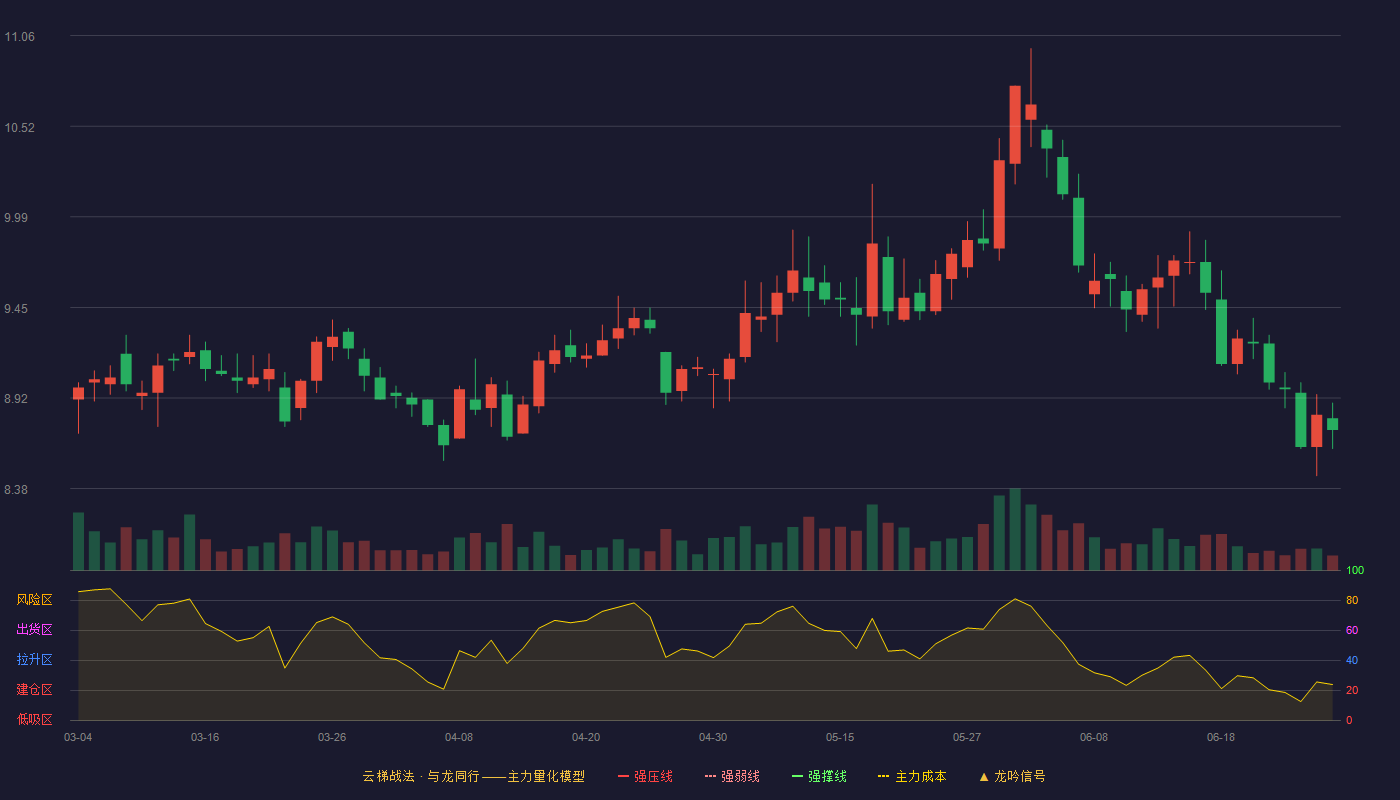Toggle the 强压线 legend item
This screenshot has height=800, width=1400.
[645, 776]
